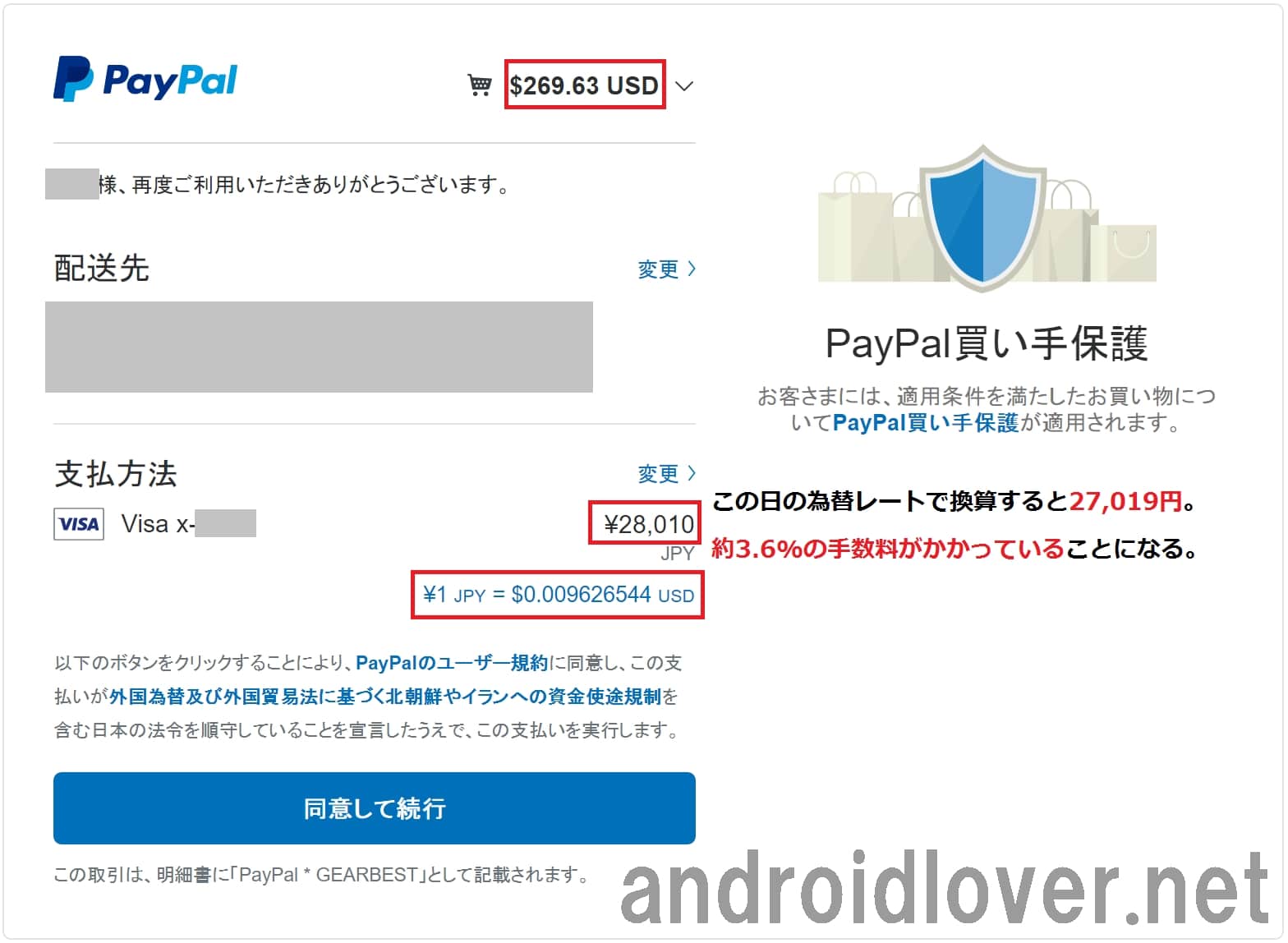
Task: Click the PayPal logo
Action: coord(145,80)
